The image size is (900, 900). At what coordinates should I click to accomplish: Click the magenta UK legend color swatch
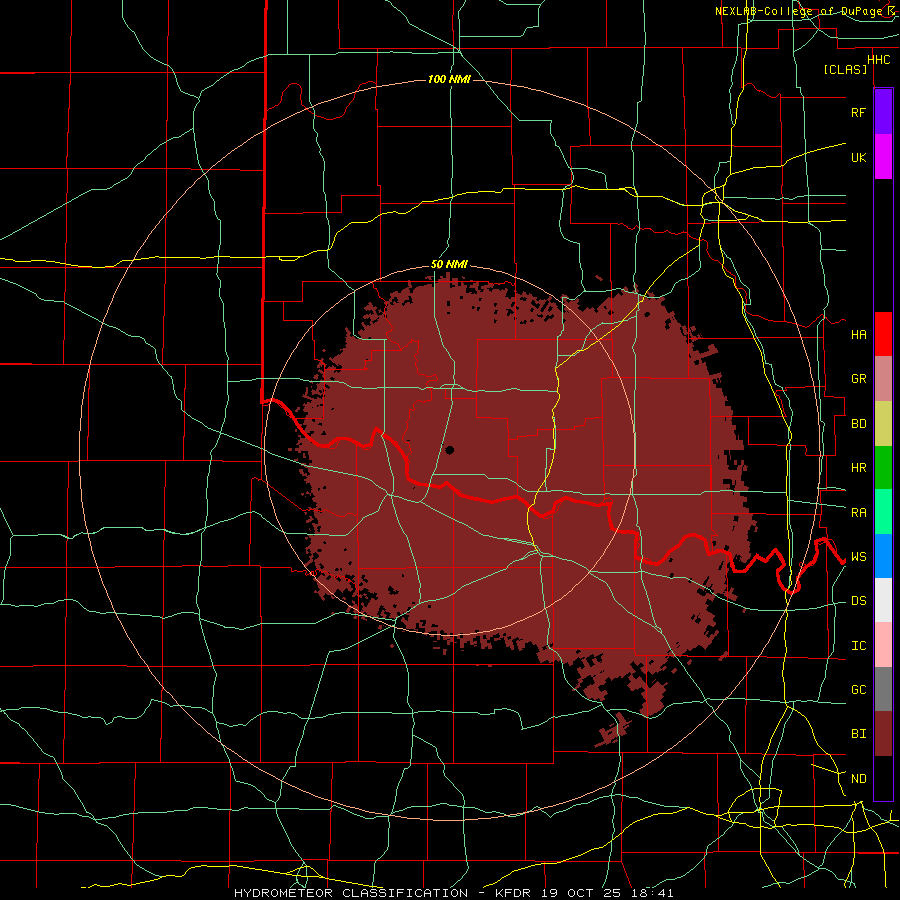coord(883,156)
